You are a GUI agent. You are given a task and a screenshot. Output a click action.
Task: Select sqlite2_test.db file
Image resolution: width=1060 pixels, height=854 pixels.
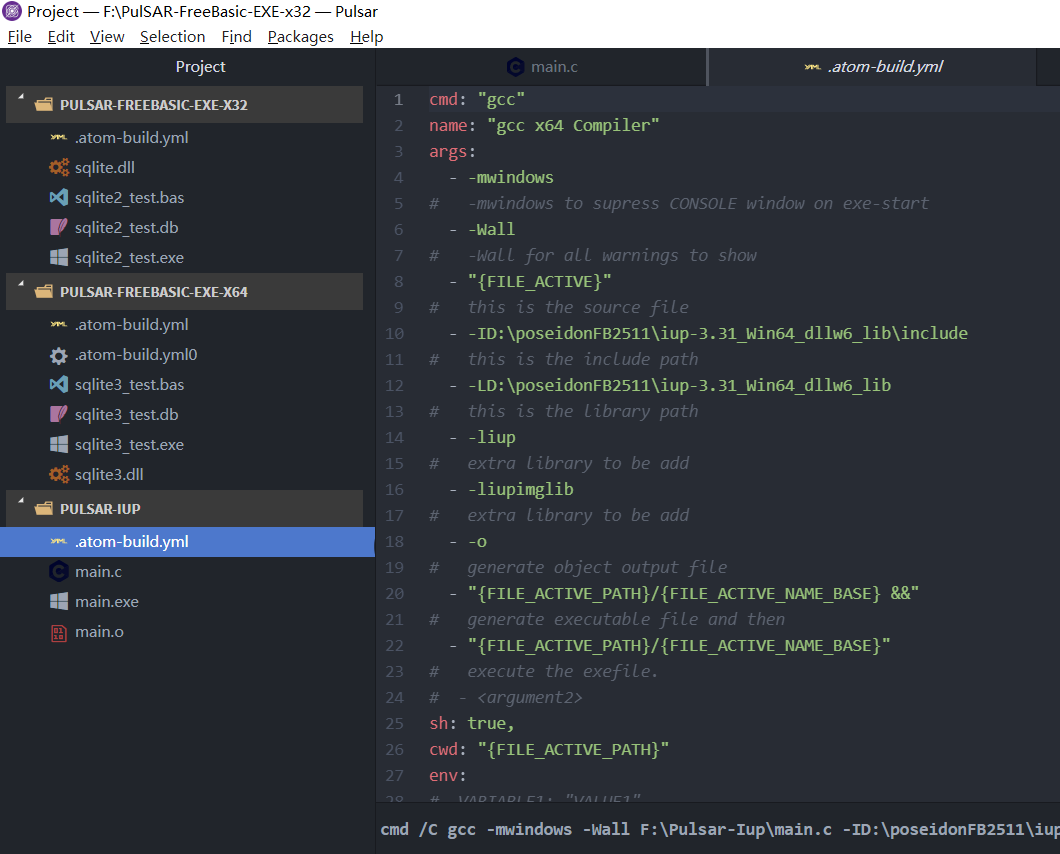pos(126,227)
